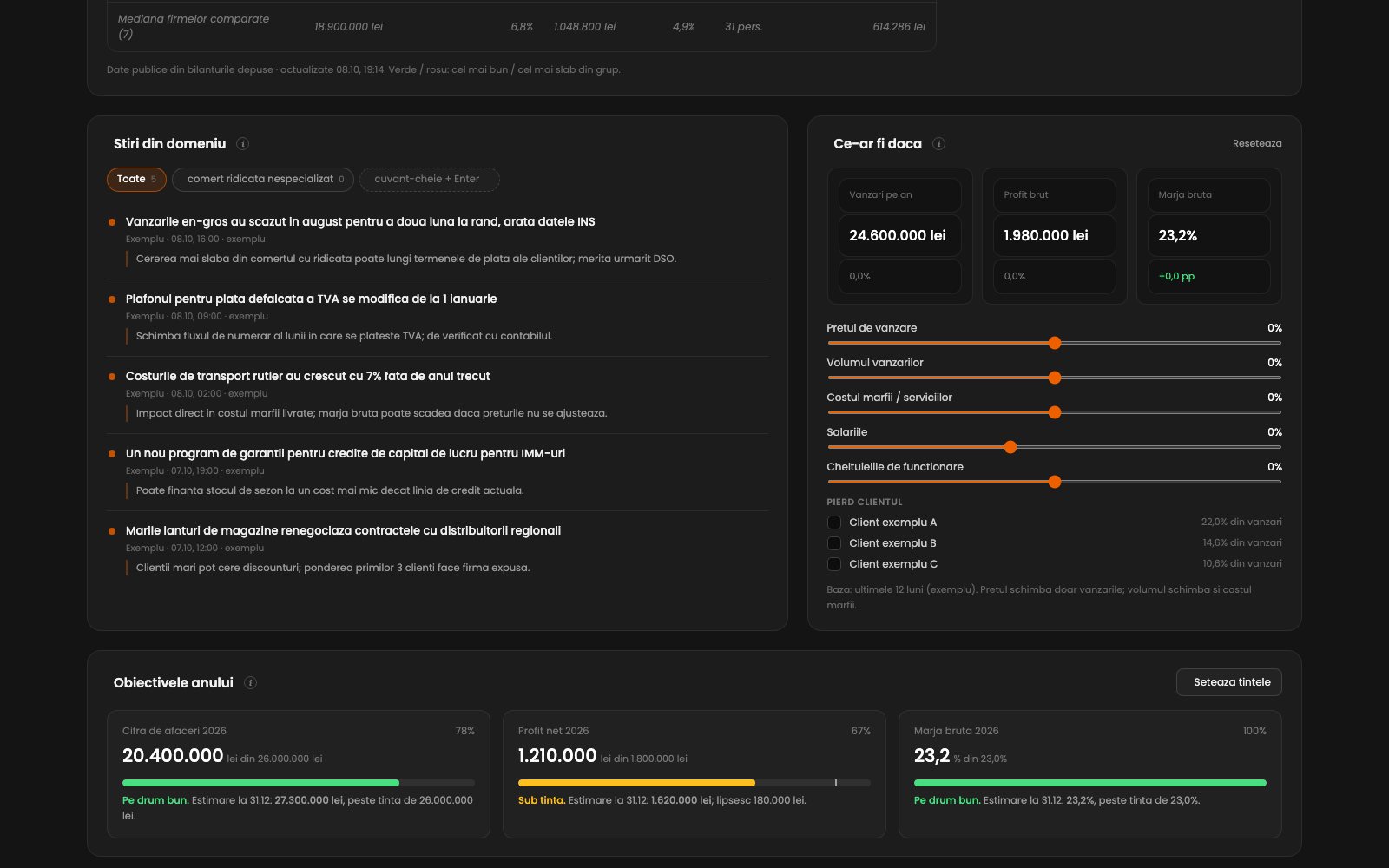
Task: Click the 614.286 lei median value
Action: (899, 27)
